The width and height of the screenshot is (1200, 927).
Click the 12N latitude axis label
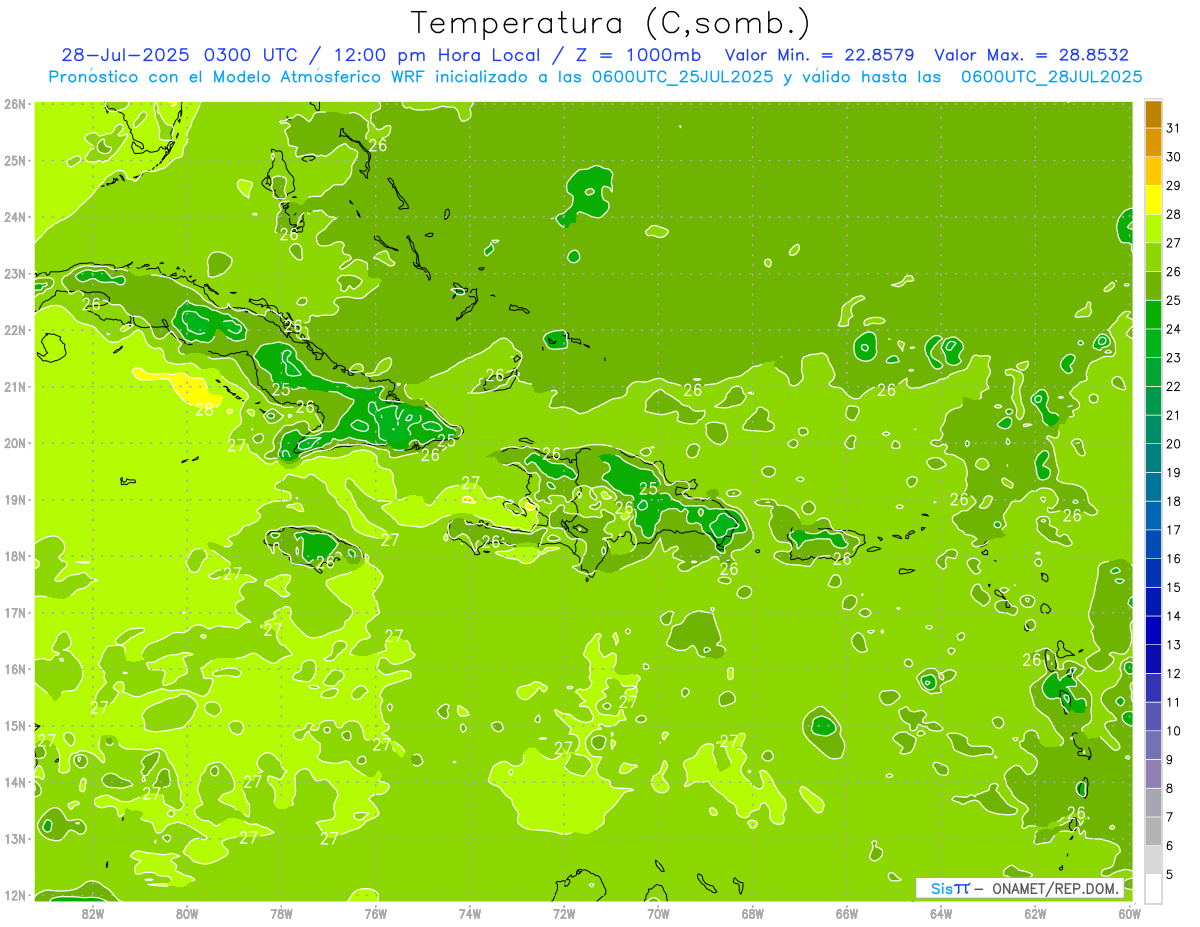[15, 895]
